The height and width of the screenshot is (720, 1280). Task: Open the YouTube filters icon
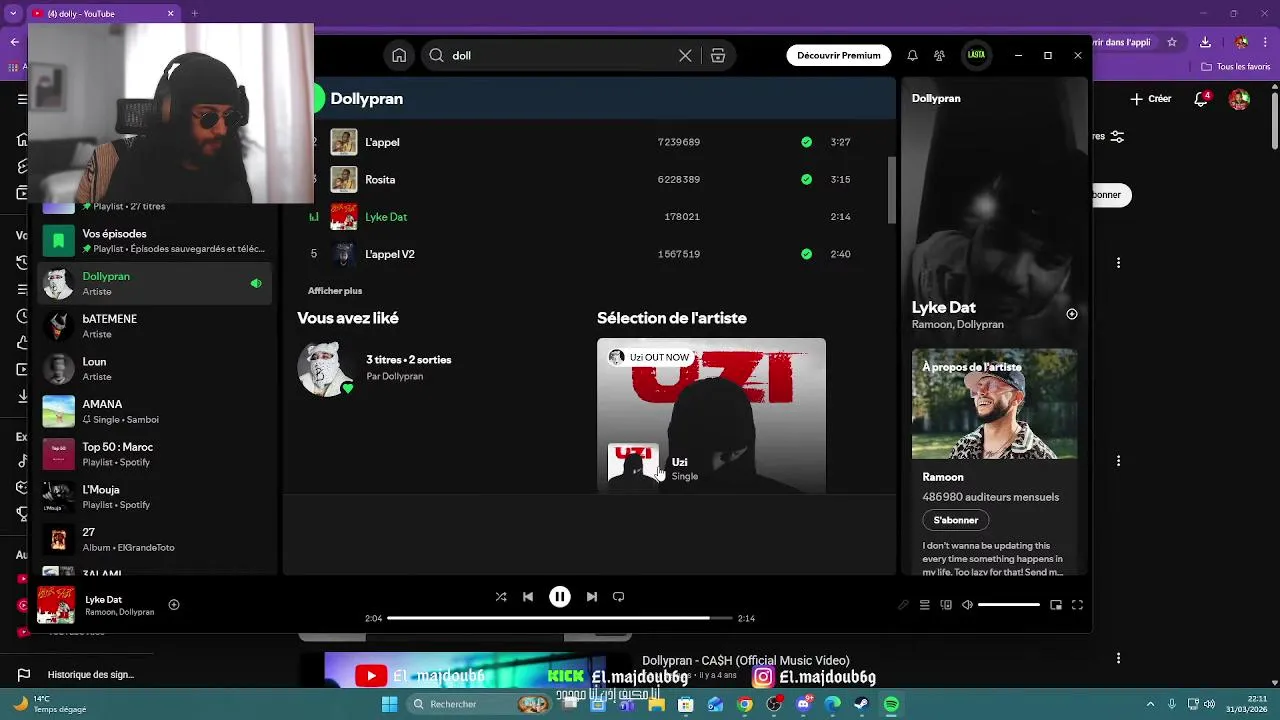(1117, 136)
